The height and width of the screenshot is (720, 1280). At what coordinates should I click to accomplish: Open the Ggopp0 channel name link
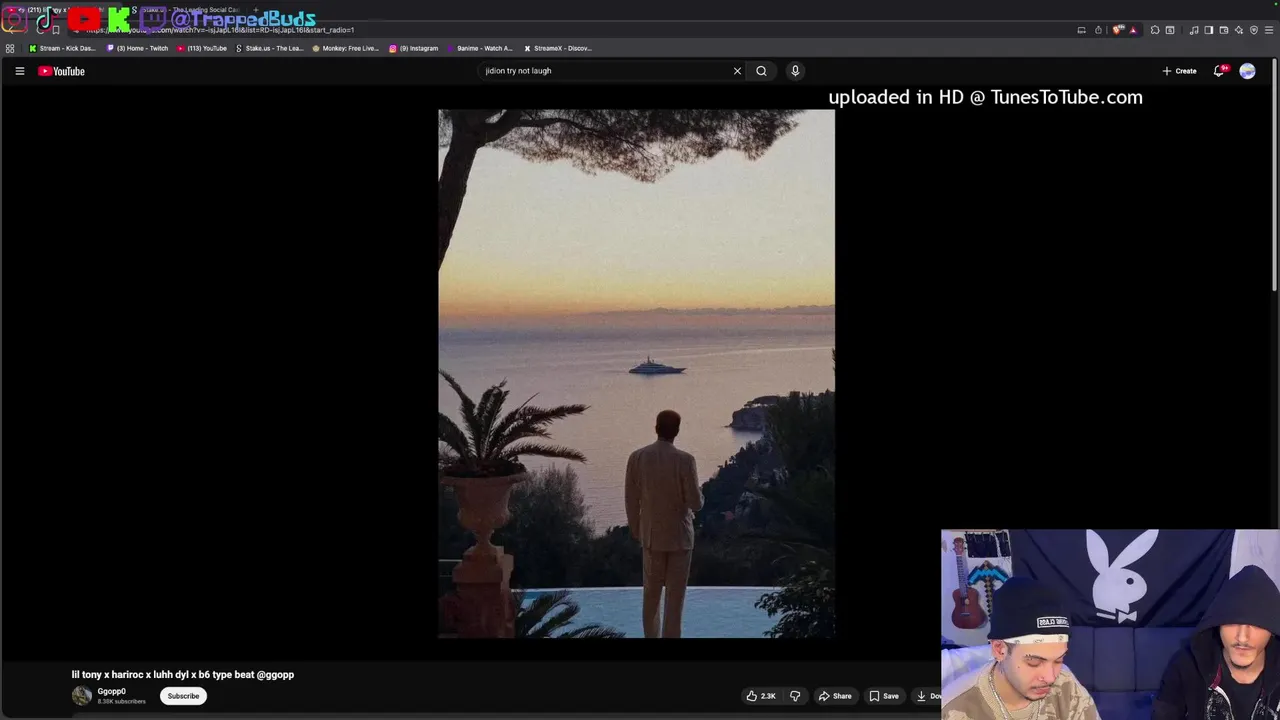(112, 691)
